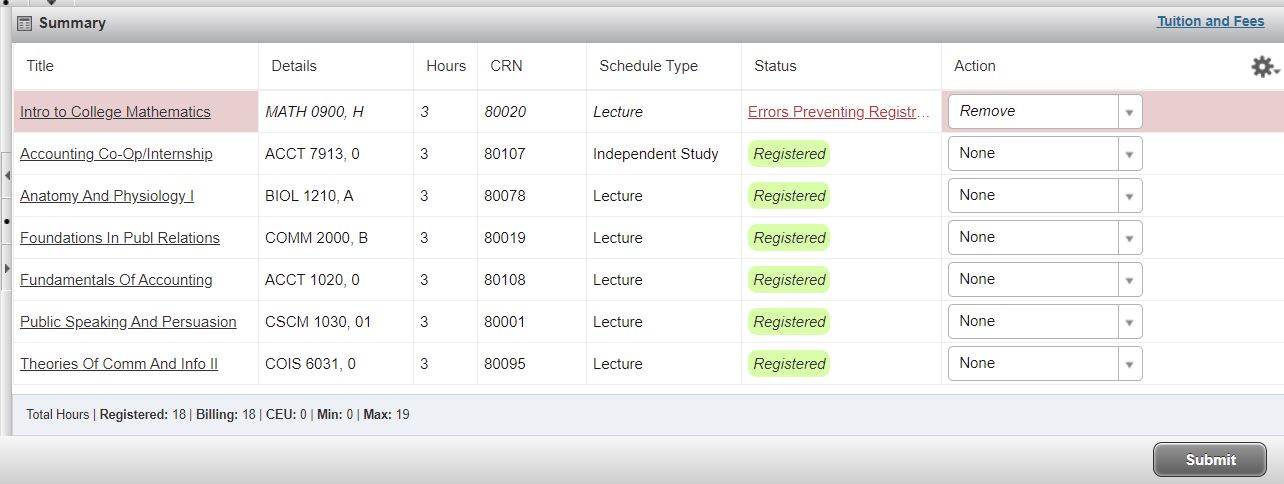
Task: Click the Summary panel icon
Action: pos(25,23)
